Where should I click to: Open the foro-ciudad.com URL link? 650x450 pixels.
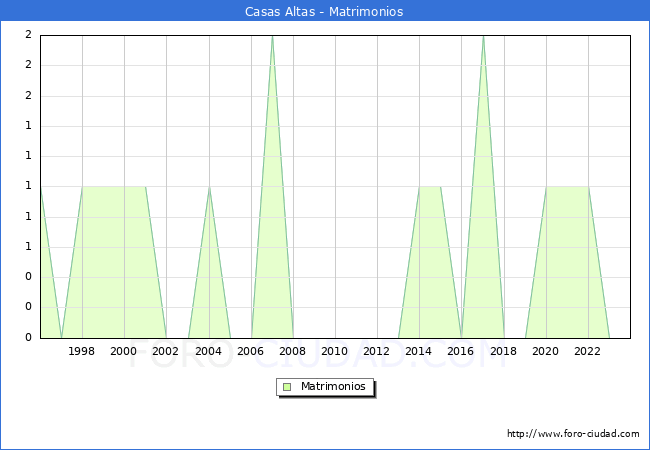tap(573, 434)
